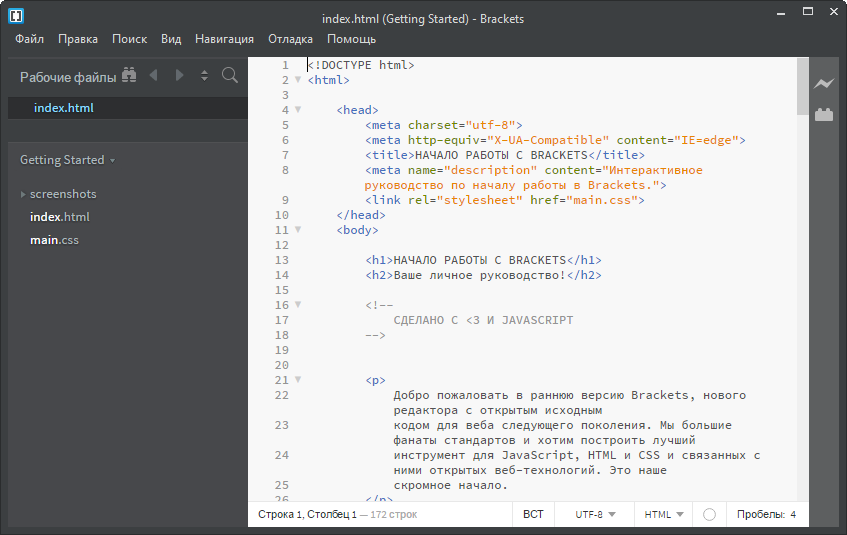Click the editor vertical scrollbar thumb
Image resolution: width=847 pixels, height=535 pixels.
tap(802, 86)
